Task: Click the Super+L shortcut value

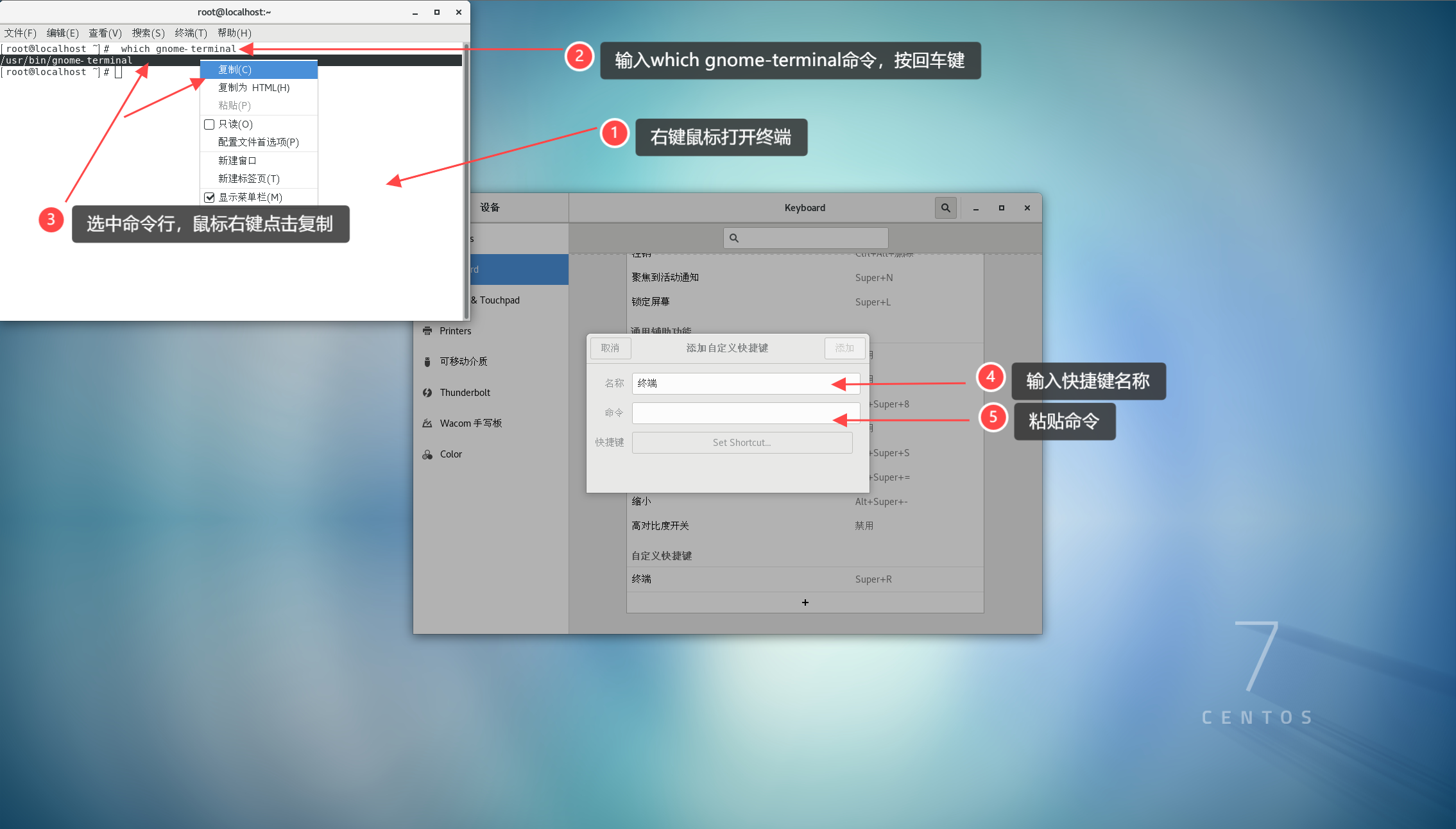Action: pos(873,302)
